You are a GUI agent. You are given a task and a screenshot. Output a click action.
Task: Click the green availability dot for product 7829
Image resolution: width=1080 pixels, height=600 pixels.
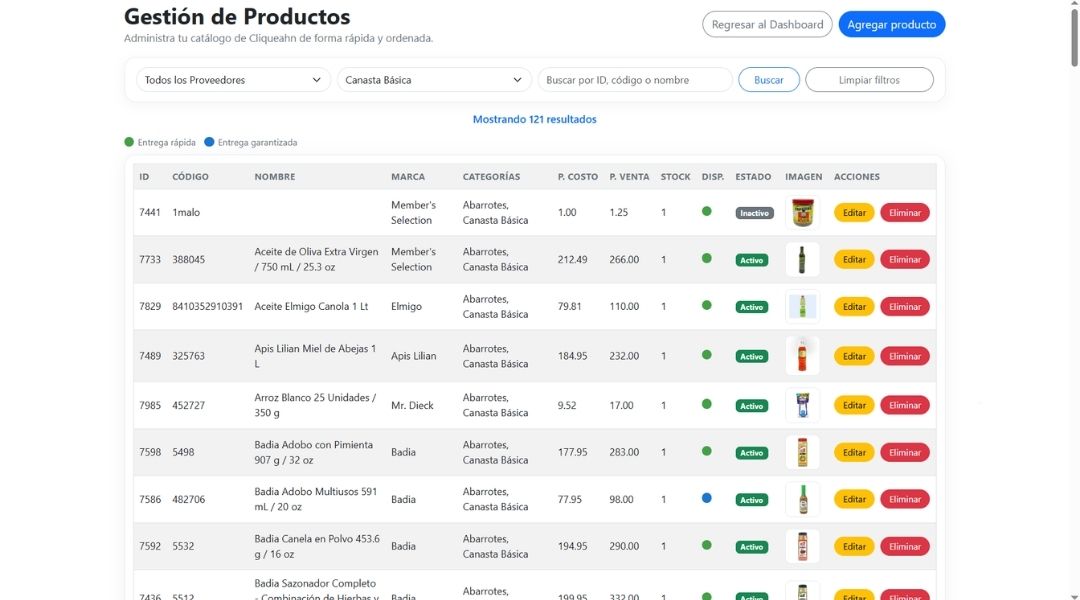708,306
